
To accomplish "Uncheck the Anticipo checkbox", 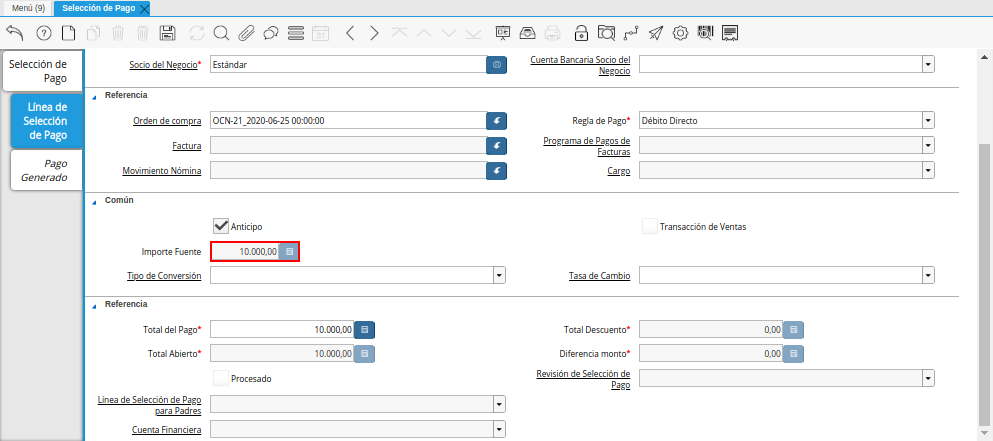I will coord(221,226).
